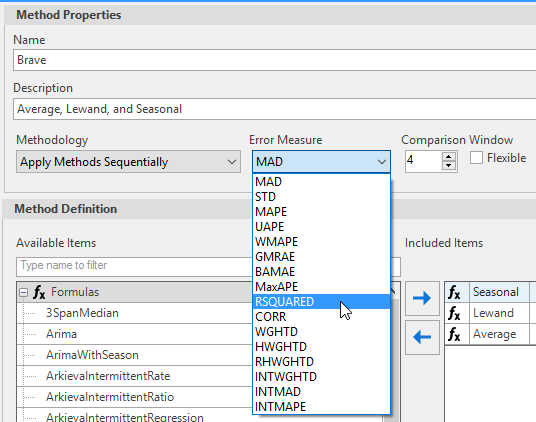Image resolution: width=536 pixels, height=422 pixels.
Task: Click the Name field containing Brave
Action: (x=274, y=60)
